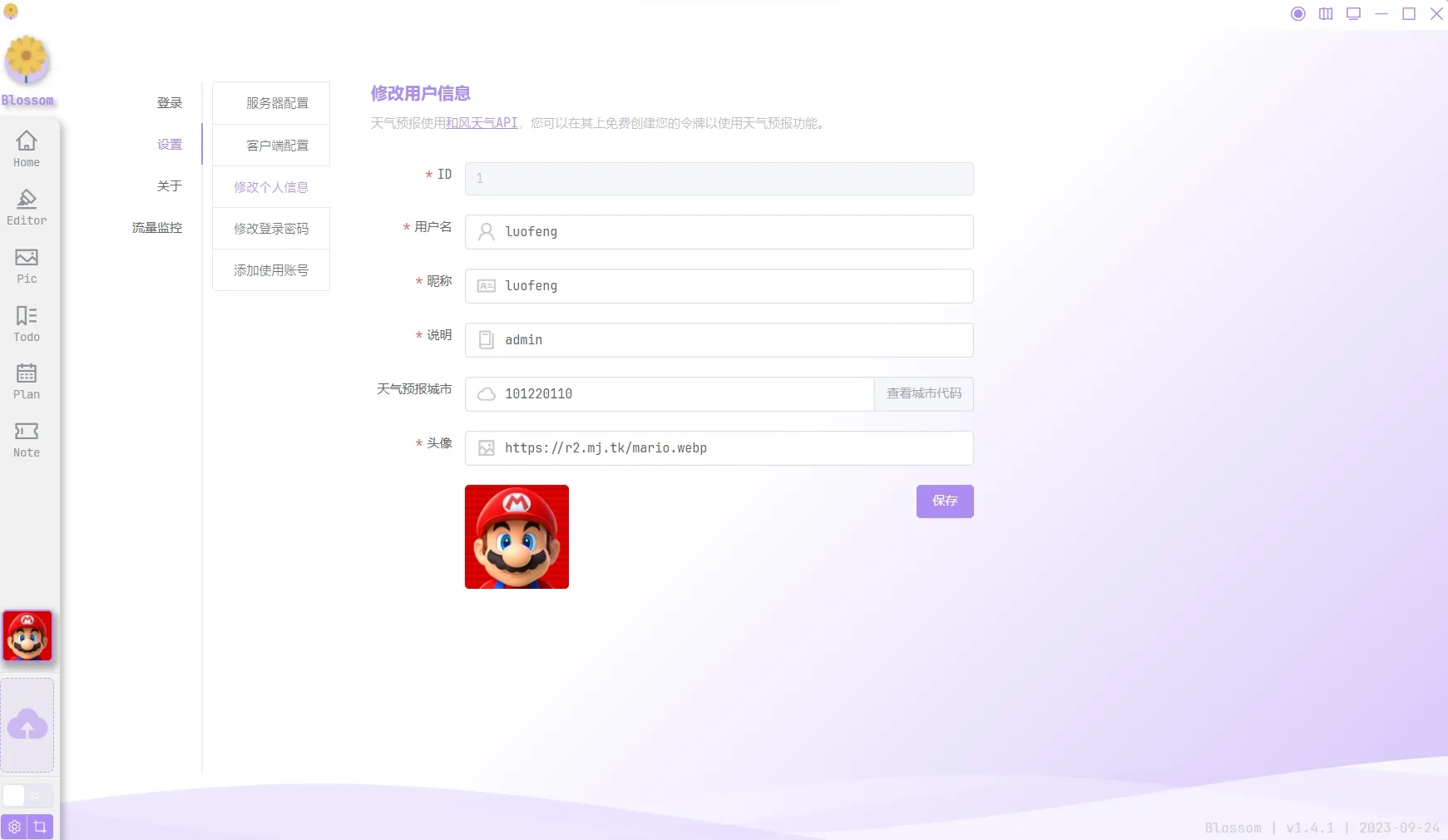1448x840 pixels.
Task: Open the Note section
Action: 27,440
